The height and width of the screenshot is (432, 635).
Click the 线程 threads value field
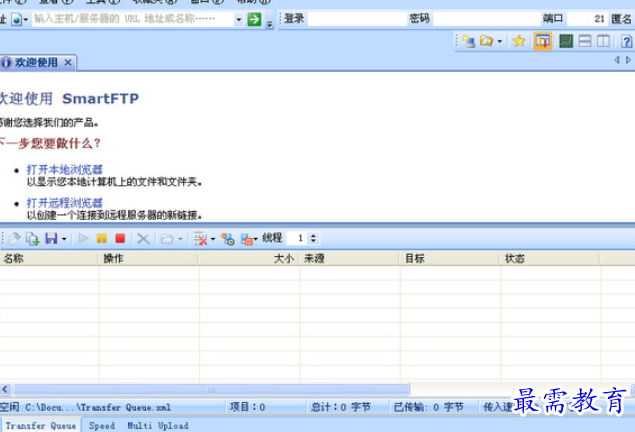[298, 238]
